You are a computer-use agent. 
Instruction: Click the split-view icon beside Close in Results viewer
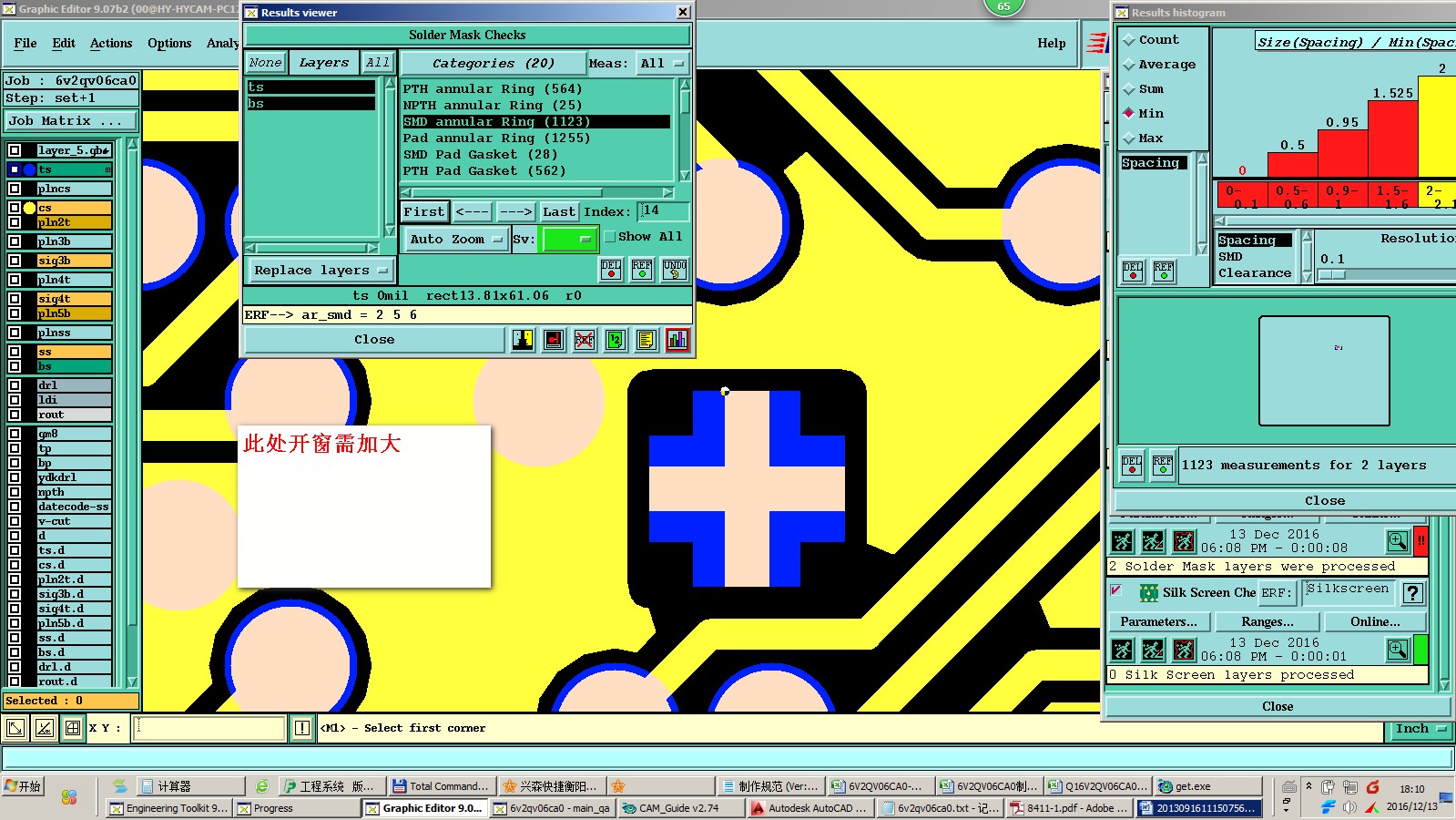(x=523, y=340)
